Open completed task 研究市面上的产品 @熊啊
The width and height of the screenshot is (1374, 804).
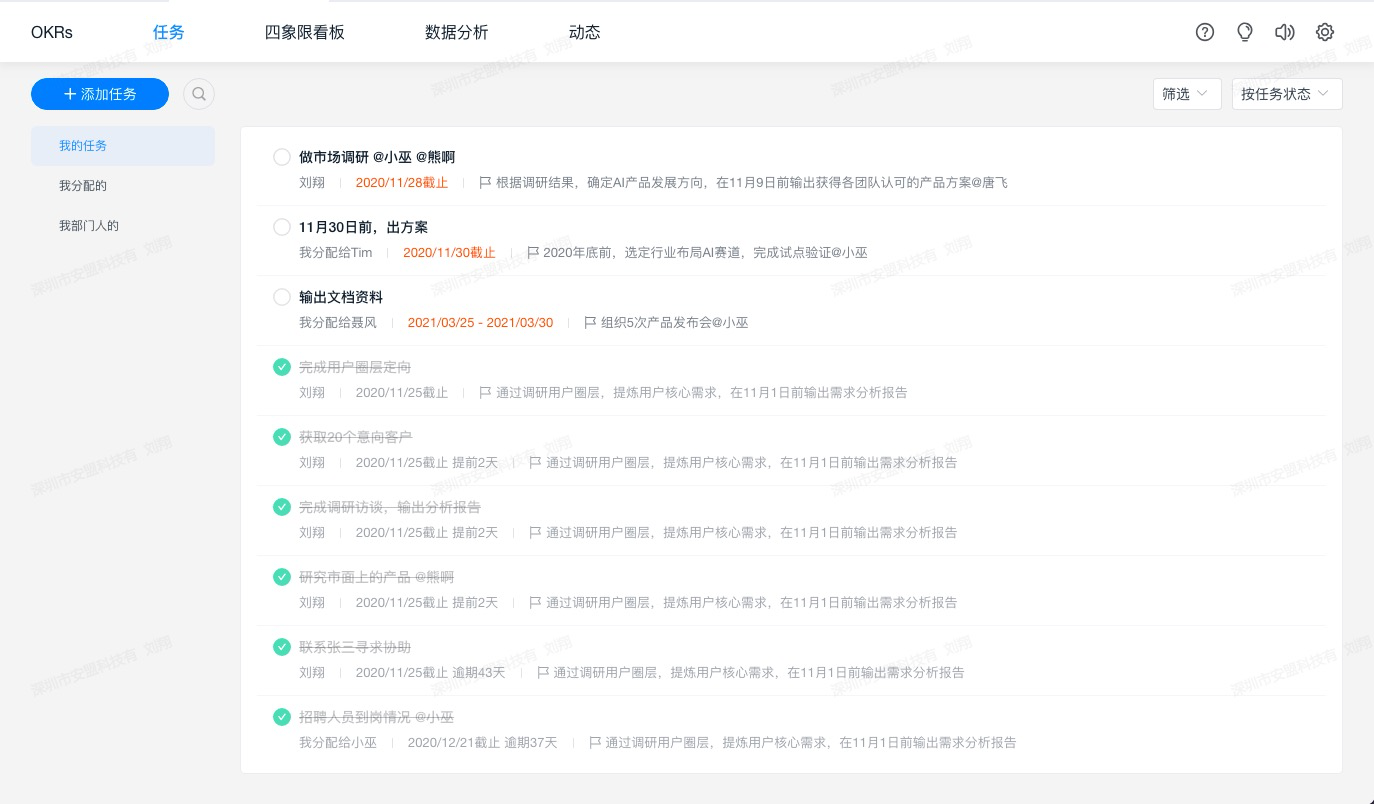pos(376,577)
